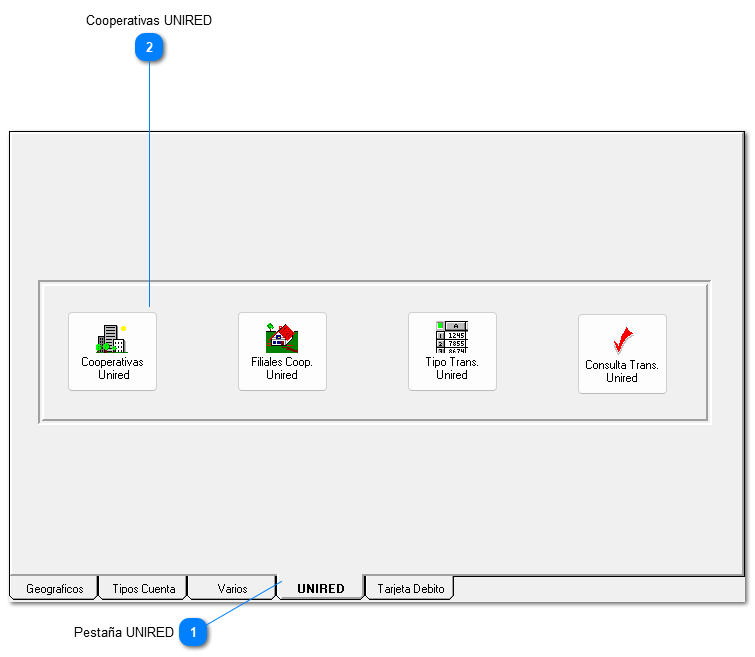Viewport: 755px width, 657px height.
Task: Go to the Tarjeta Debito tab
Action: click(410, 589)
